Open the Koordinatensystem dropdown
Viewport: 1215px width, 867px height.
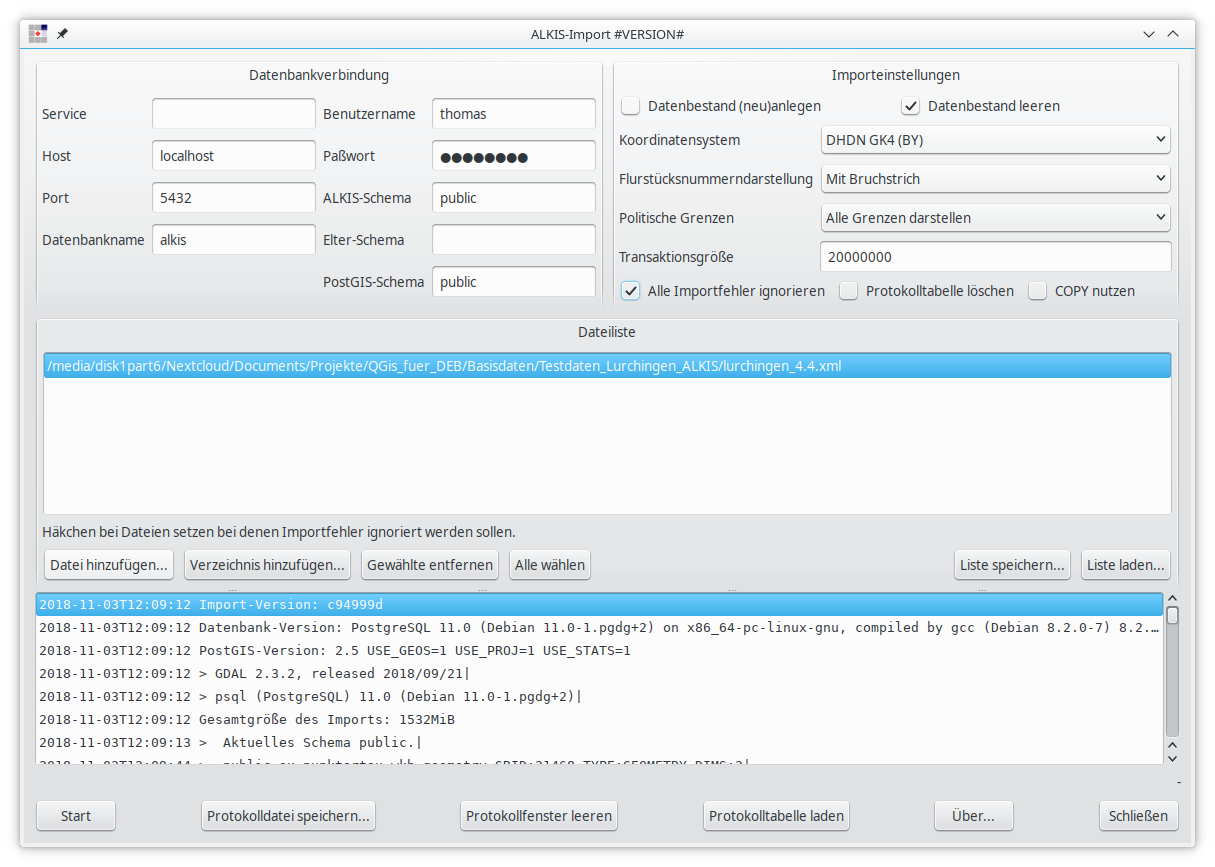pos(995,140)
